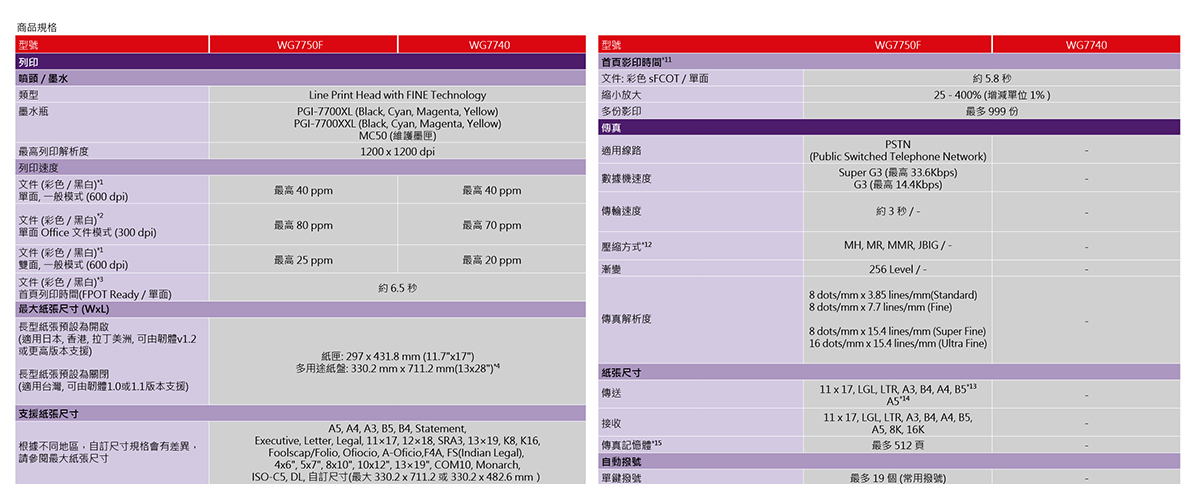
Task: Select the 傳送 row label
Action: [611, 394]
